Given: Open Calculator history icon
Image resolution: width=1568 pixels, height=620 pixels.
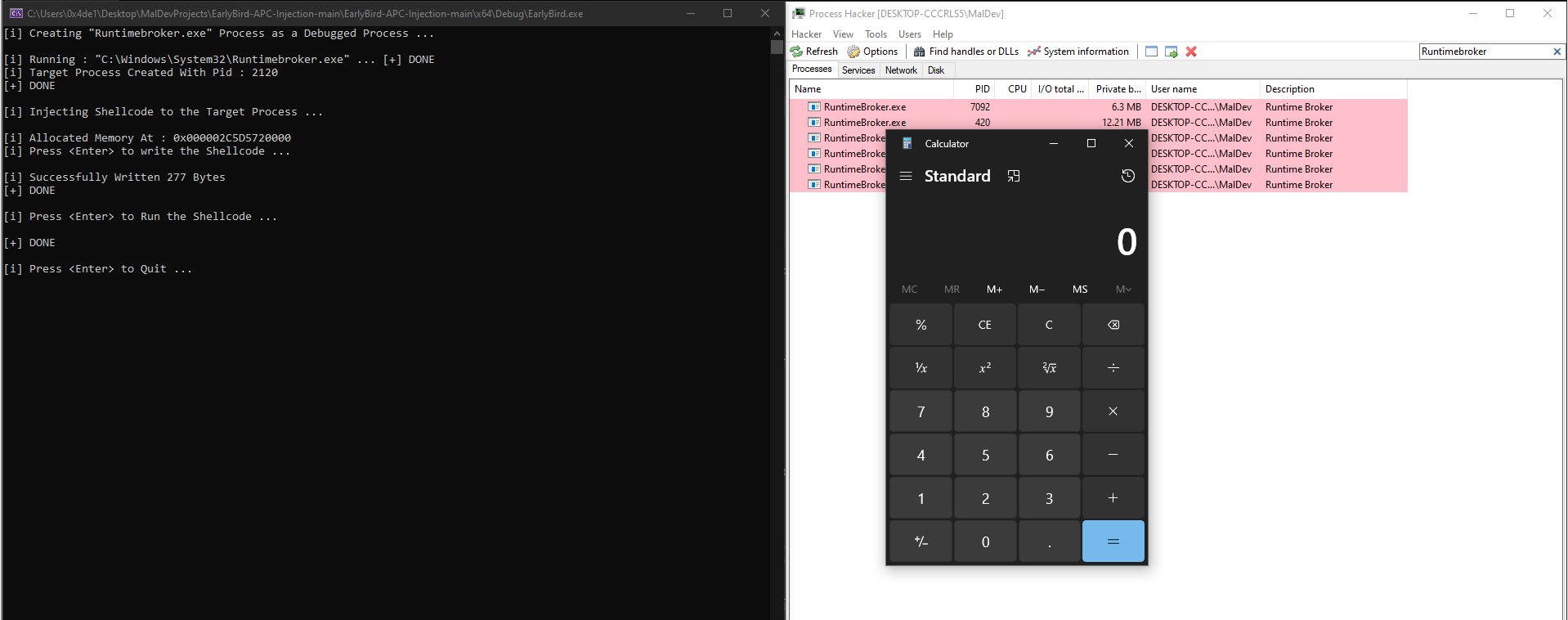Looking at the screenshot, I should (x=1128, y=176).
